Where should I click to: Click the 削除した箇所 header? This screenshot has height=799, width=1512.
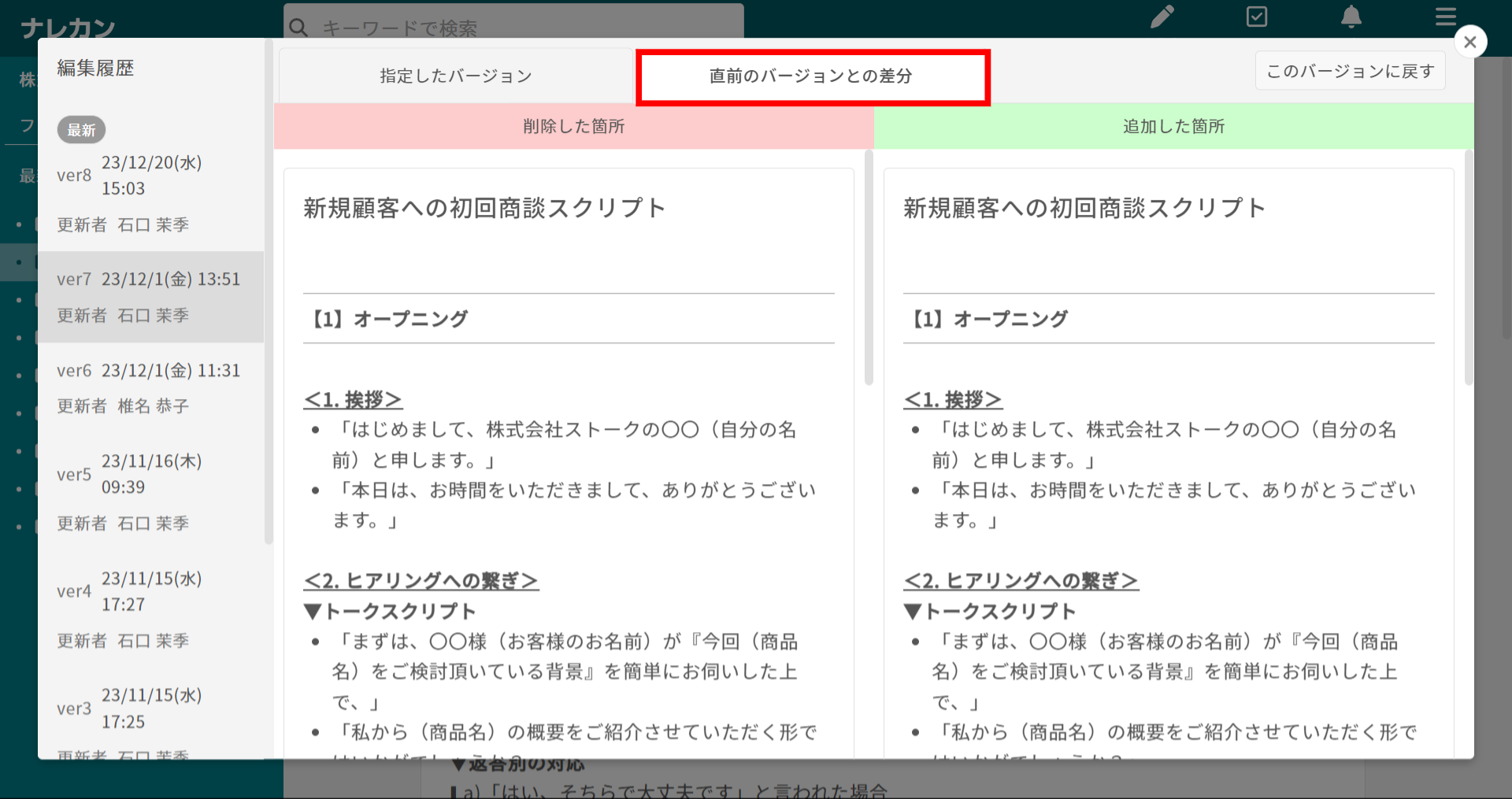[573, 126]
